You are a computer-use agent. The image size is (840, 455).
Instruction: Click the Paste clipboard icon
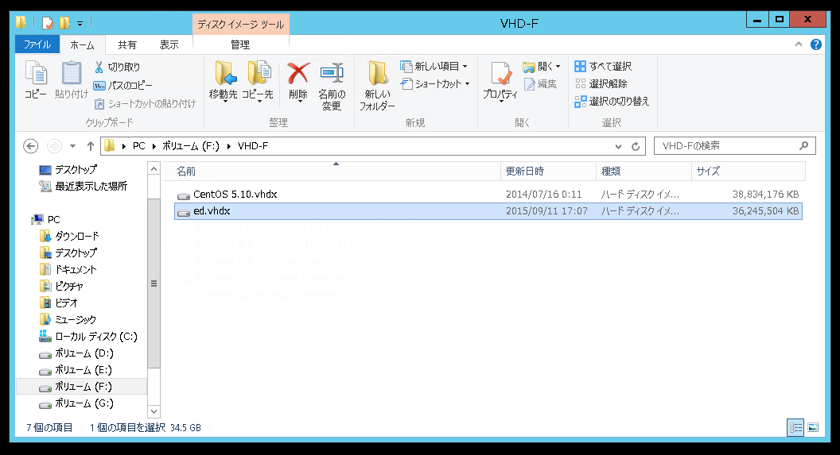tap(71, 79)
